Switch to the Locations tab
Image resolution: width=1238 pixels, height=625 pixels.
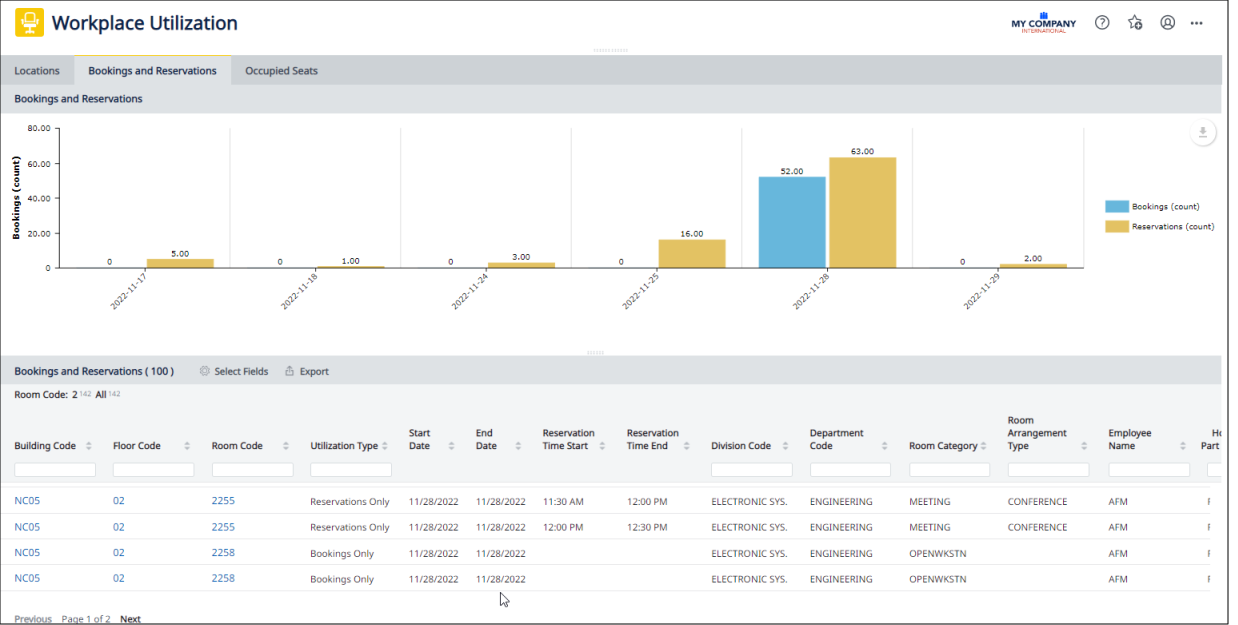tap(37, 71)
